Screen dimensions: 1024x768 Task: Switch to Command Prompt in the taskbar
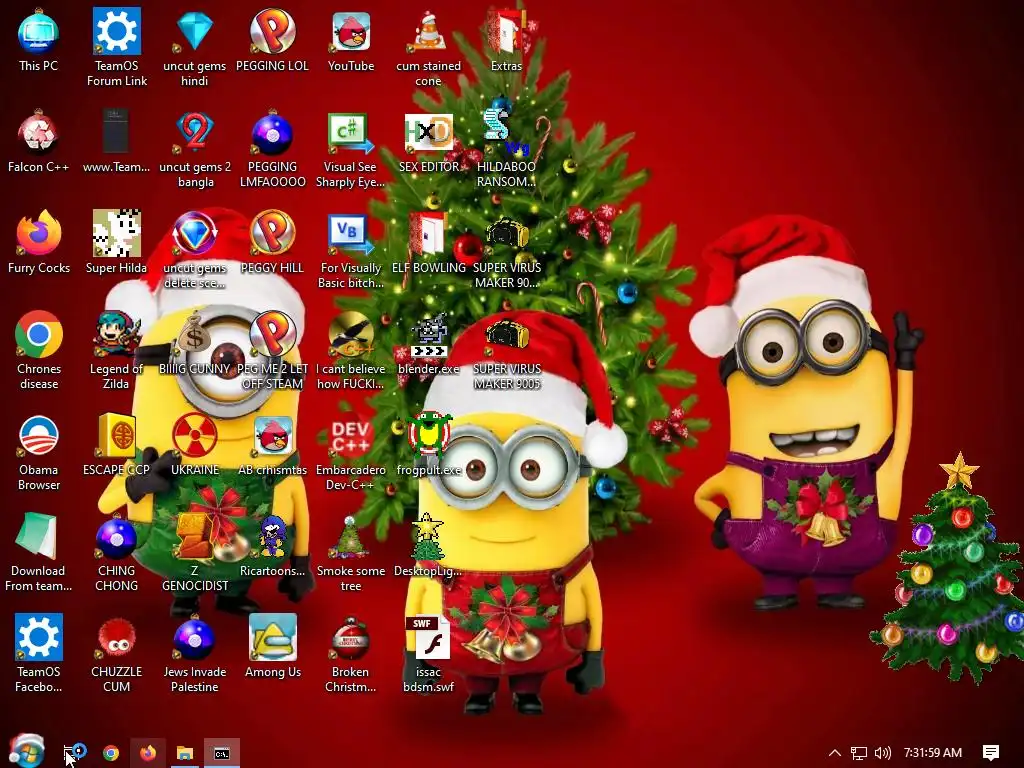[x=222, y=753]
